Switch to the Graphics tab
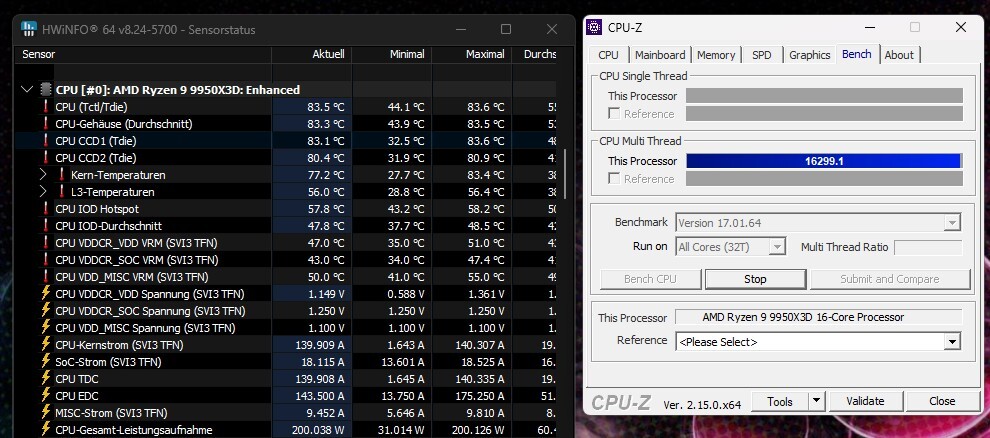The image size is (990, 438). click(x=809, y=55)
